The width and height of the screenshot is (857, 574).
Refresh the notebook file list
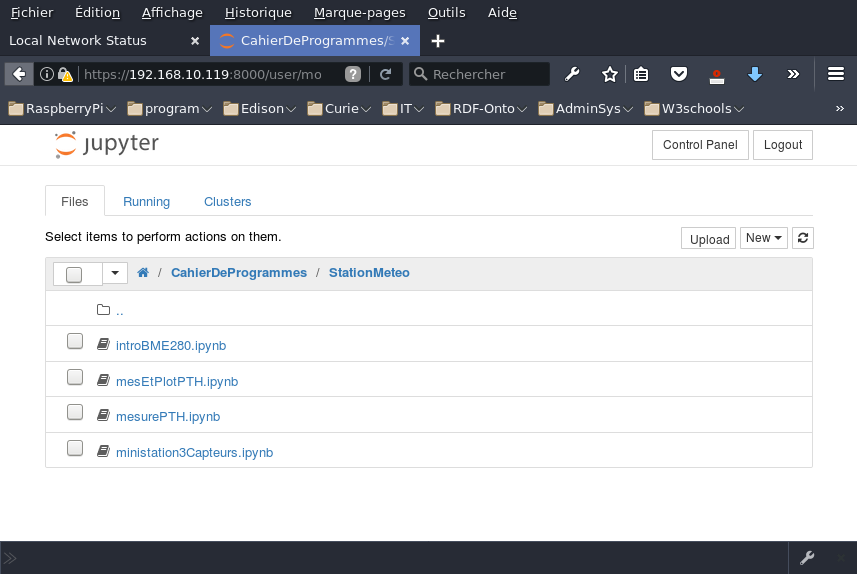803,238
